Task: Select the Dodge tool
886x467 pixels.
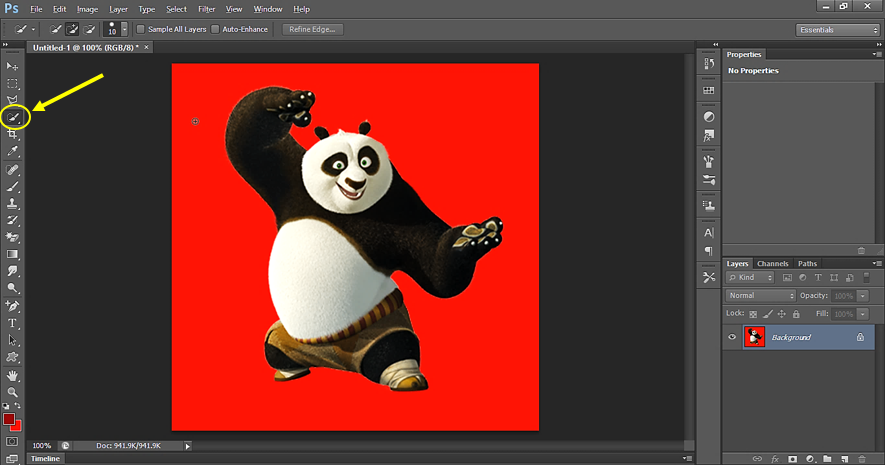Action: [x=12, y=288]
